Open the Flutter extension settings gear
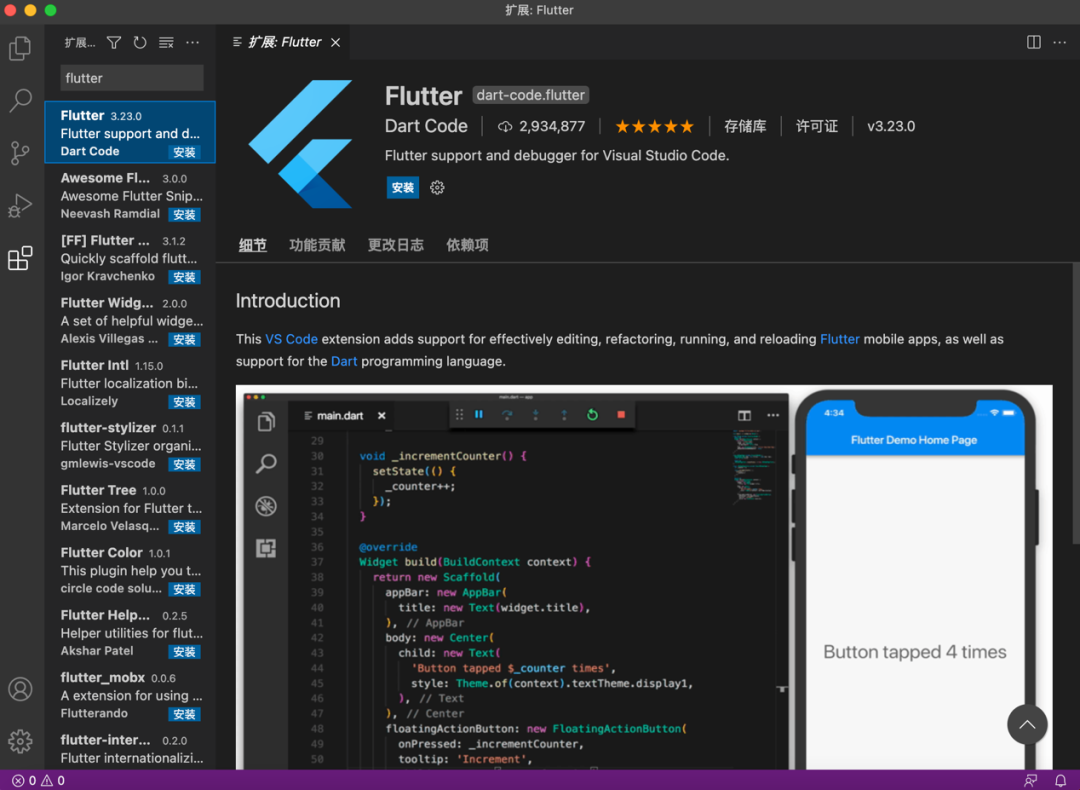1080x790 pixels. tap(437, 187)
